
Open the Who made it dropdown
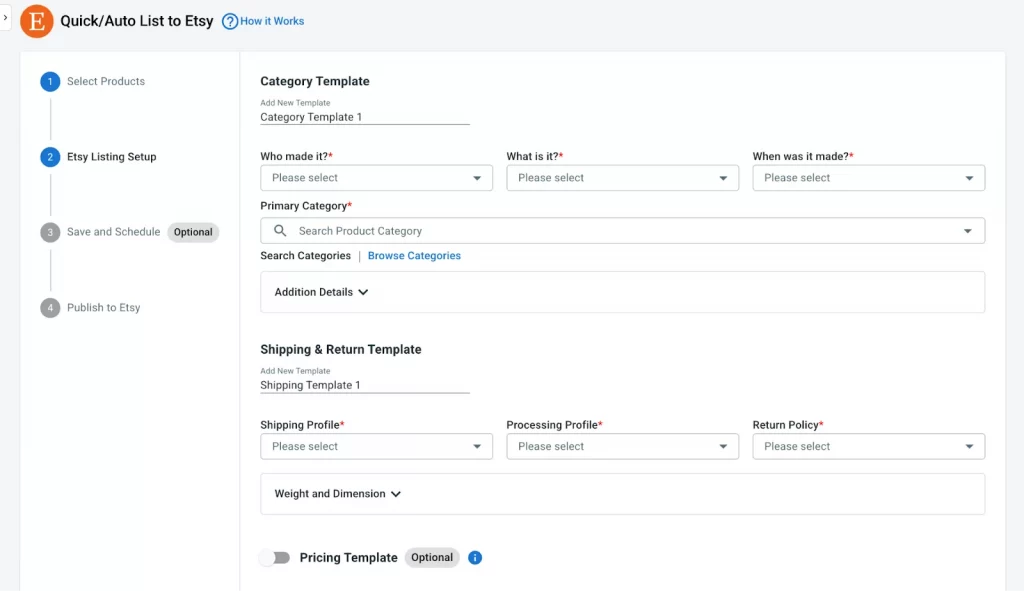[376, 177]
